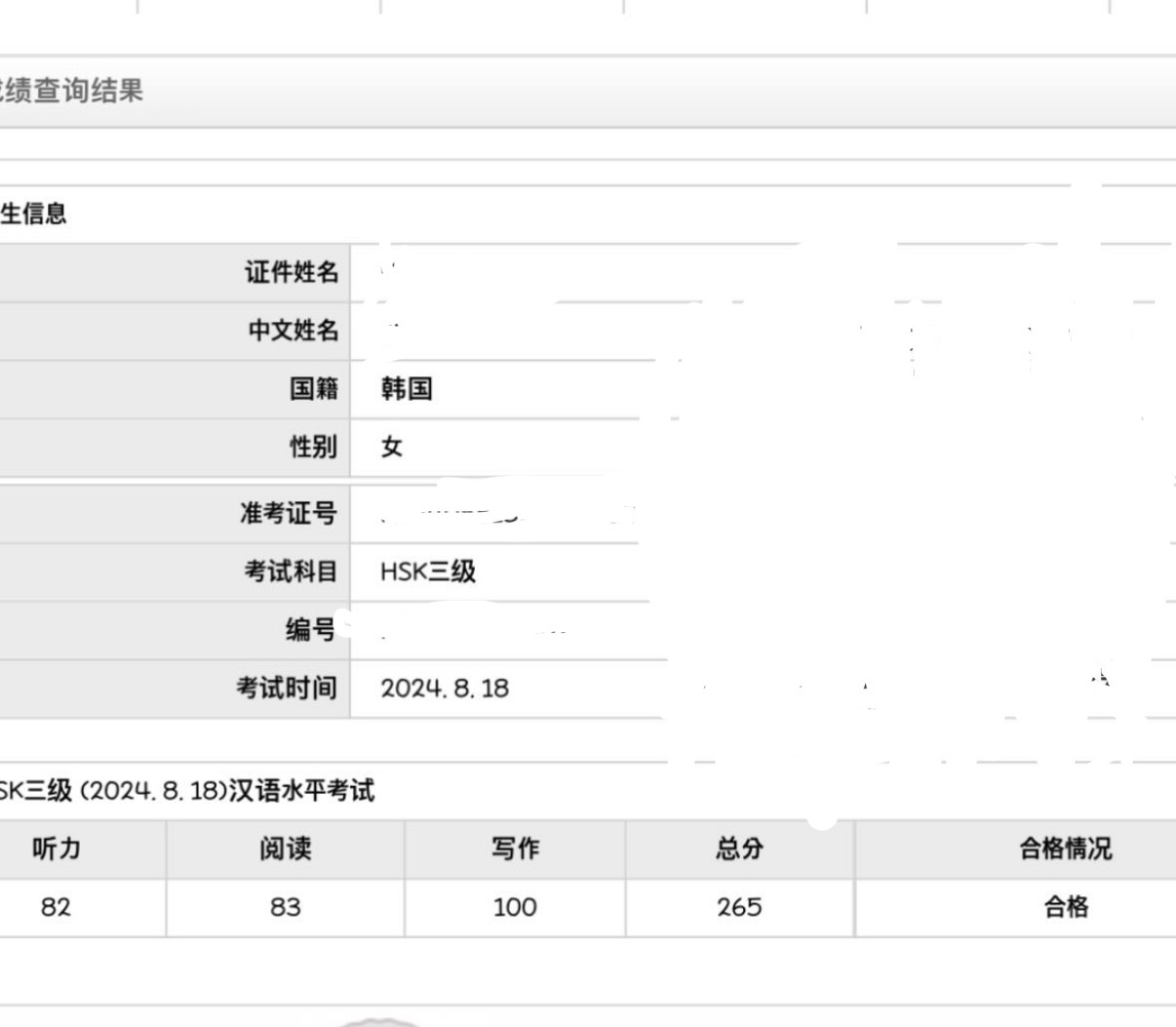Click the 编号 row label
Image resolution: width=1176 pixels, height=1027 pixels.
pos(310,630)
